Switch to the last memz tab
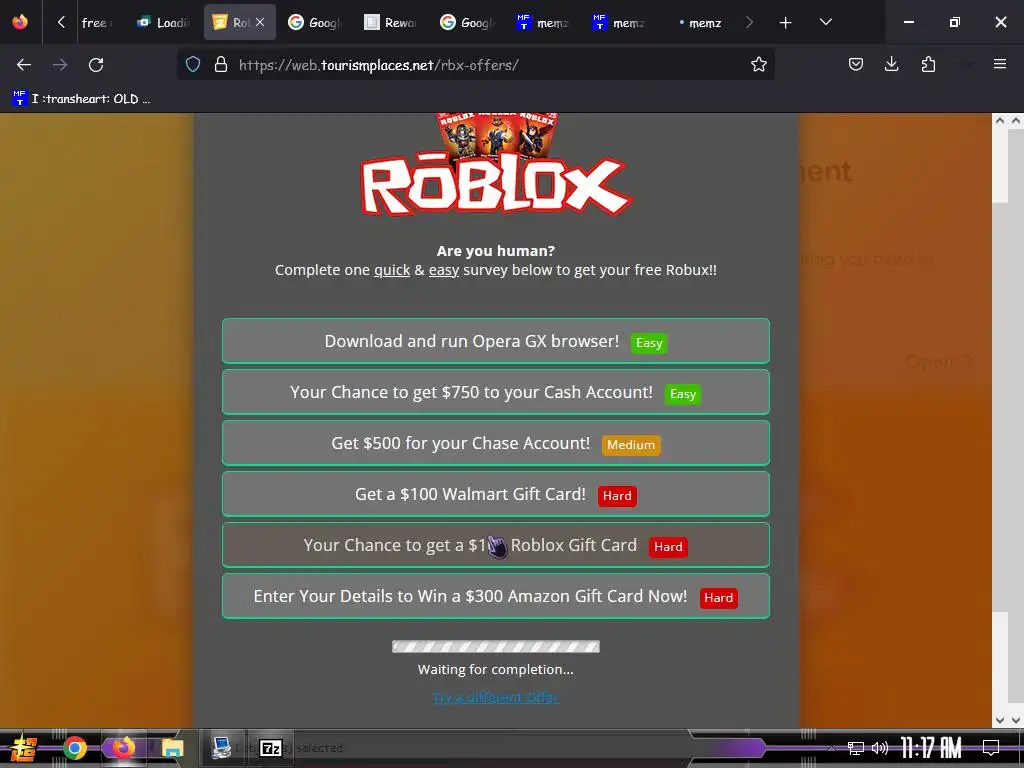 click(699, 23)
